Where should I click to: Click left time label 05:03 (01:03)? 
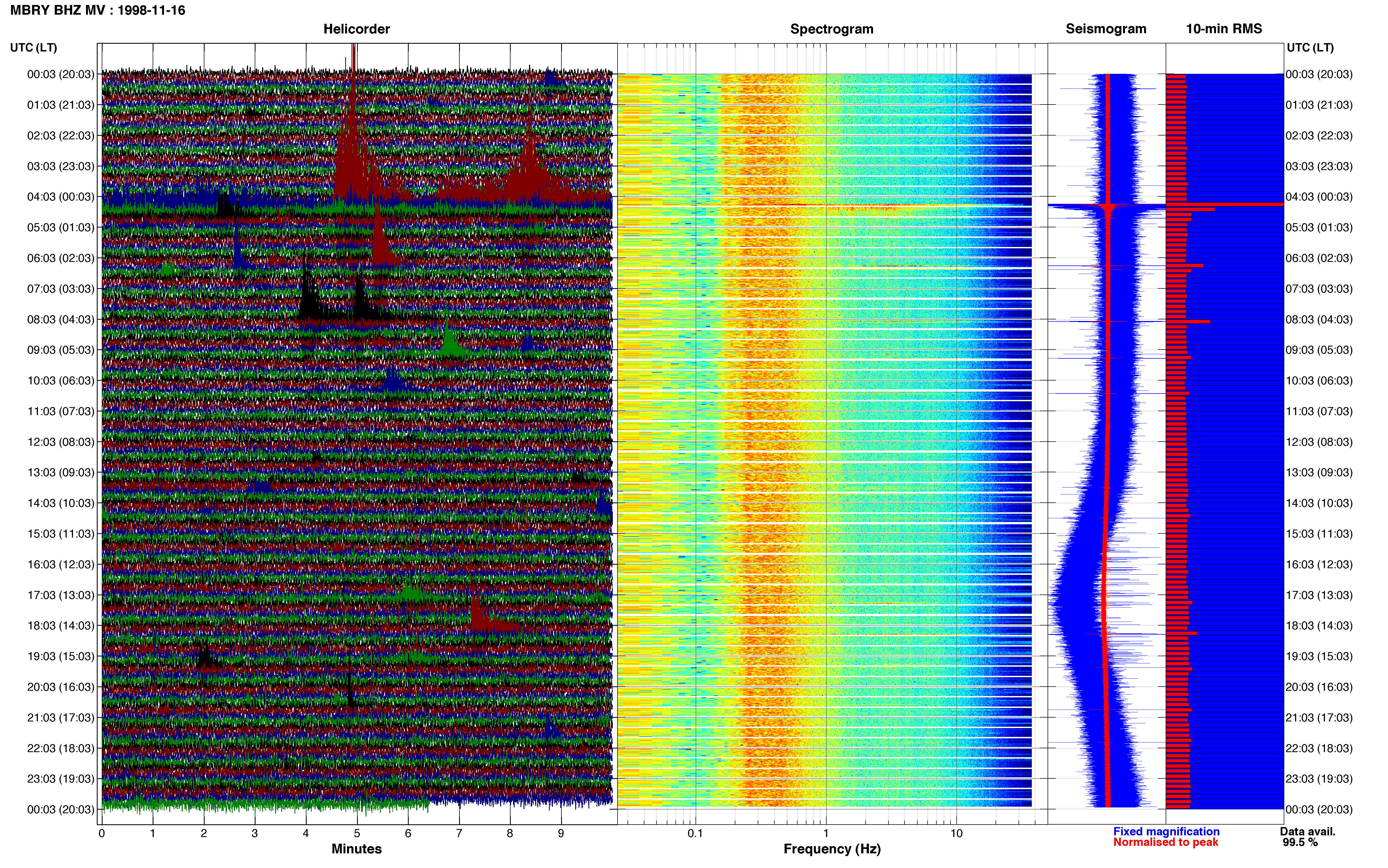point(61,227)
